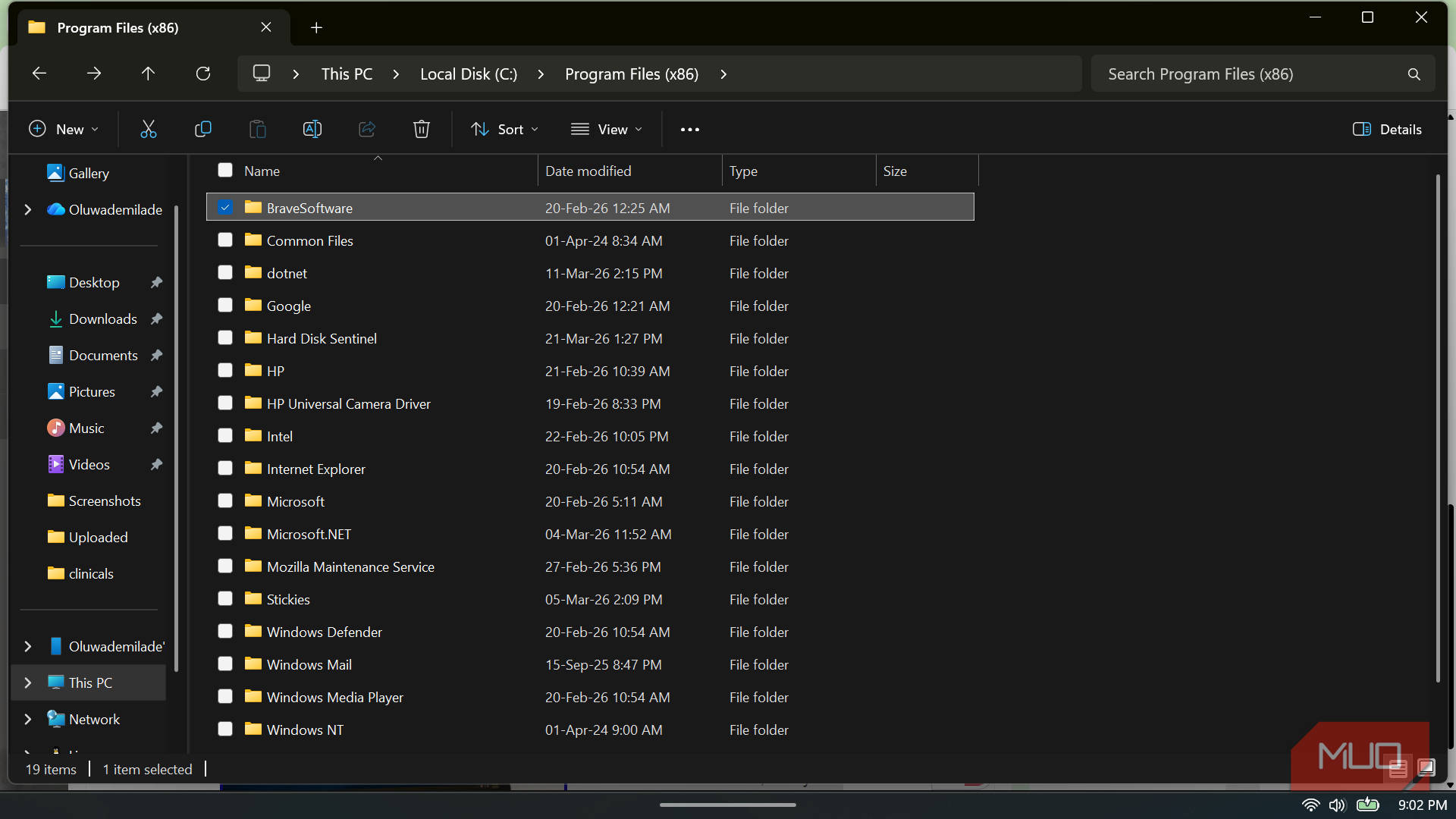Screen dimensions: 1456x819
Task: Click This PC in breadcrumb path
Action: pyautogui.click(x=347, y=74)
